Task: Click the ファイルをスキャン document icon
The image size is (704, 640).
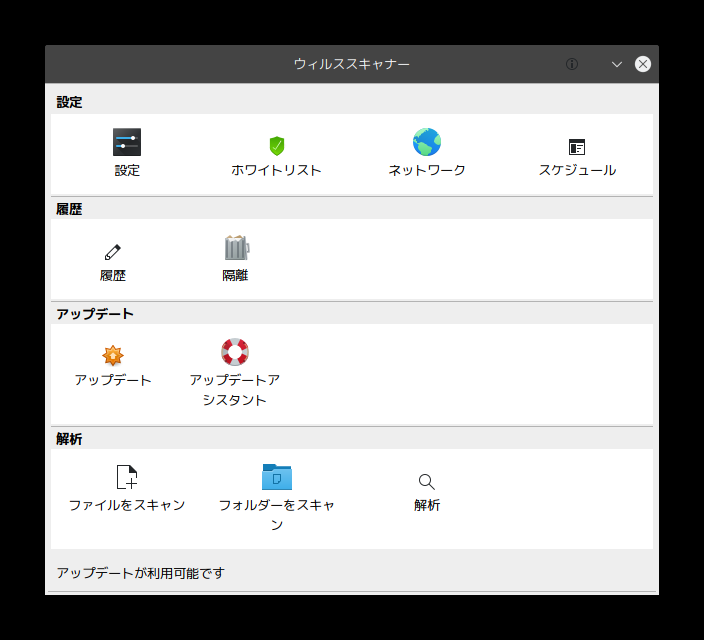Action: [127, 477]
